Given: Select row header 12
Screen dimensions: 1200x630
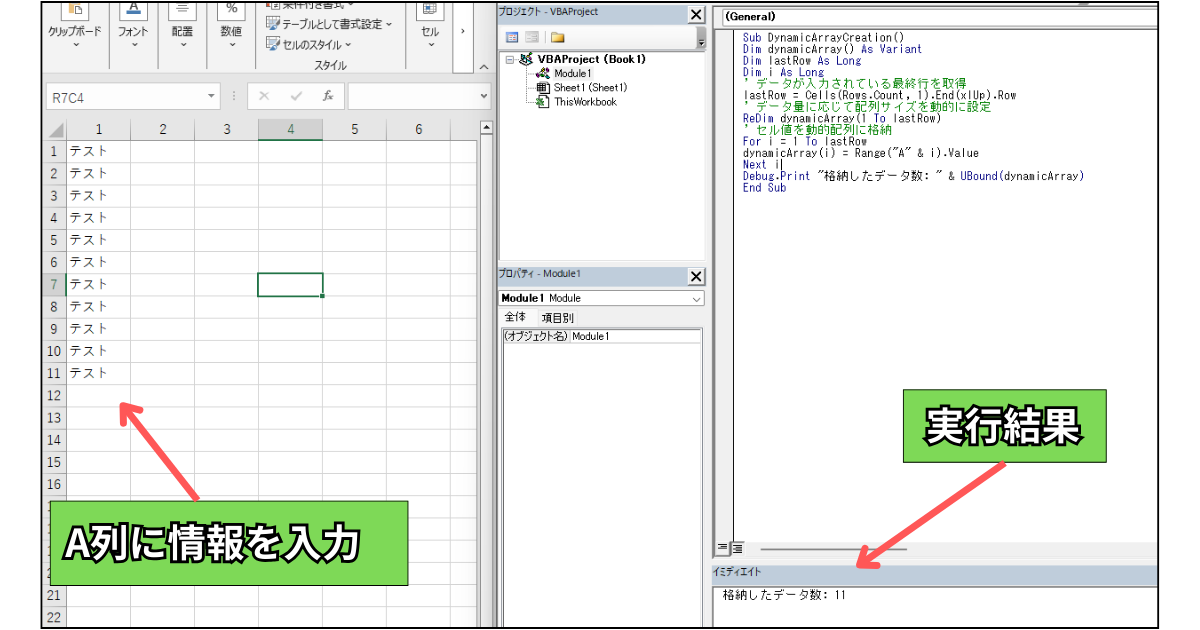Looking at the screenshot, I should [x=55, y=396].
